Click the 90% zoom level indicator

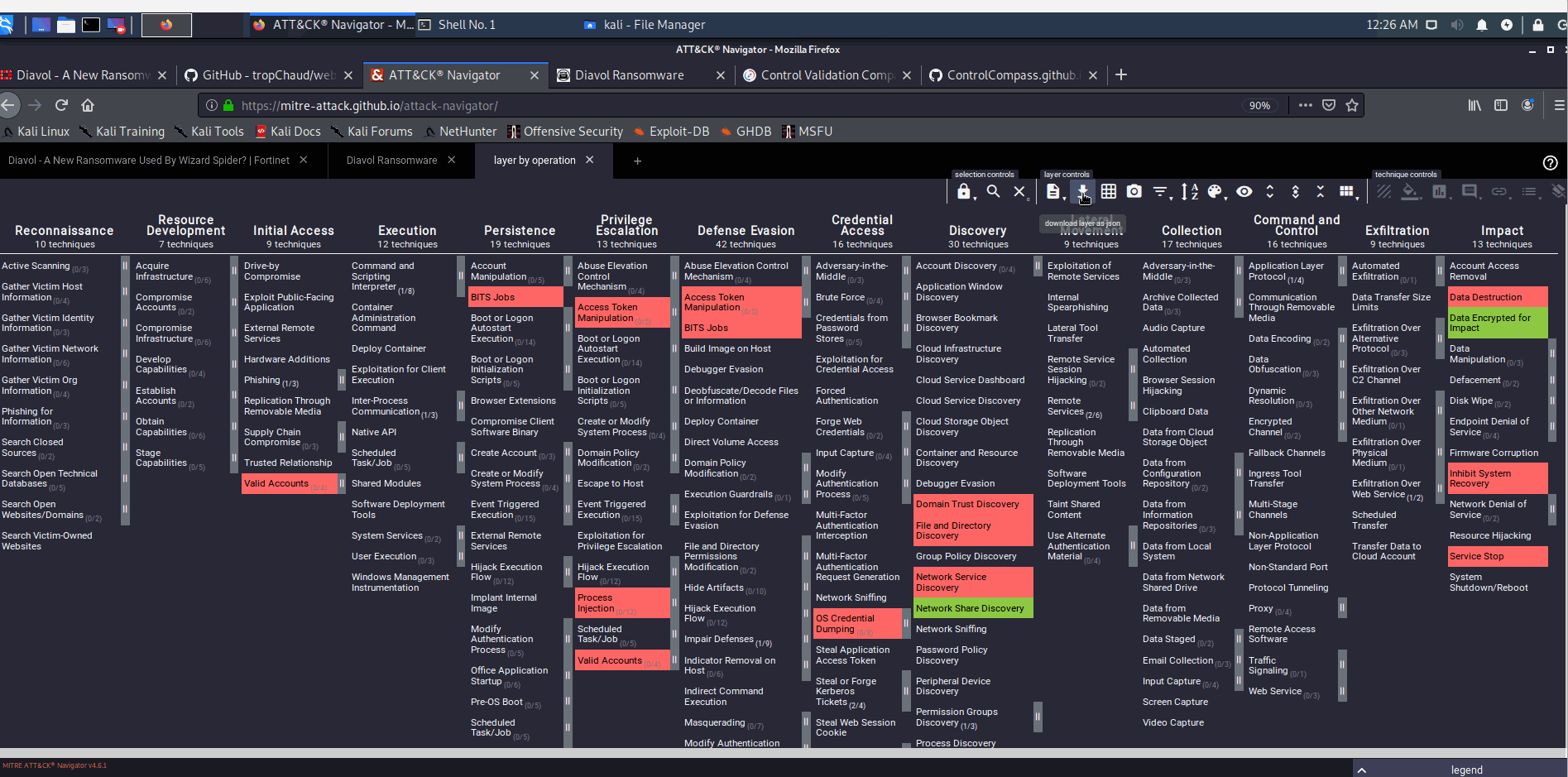tap(1259, 106)
